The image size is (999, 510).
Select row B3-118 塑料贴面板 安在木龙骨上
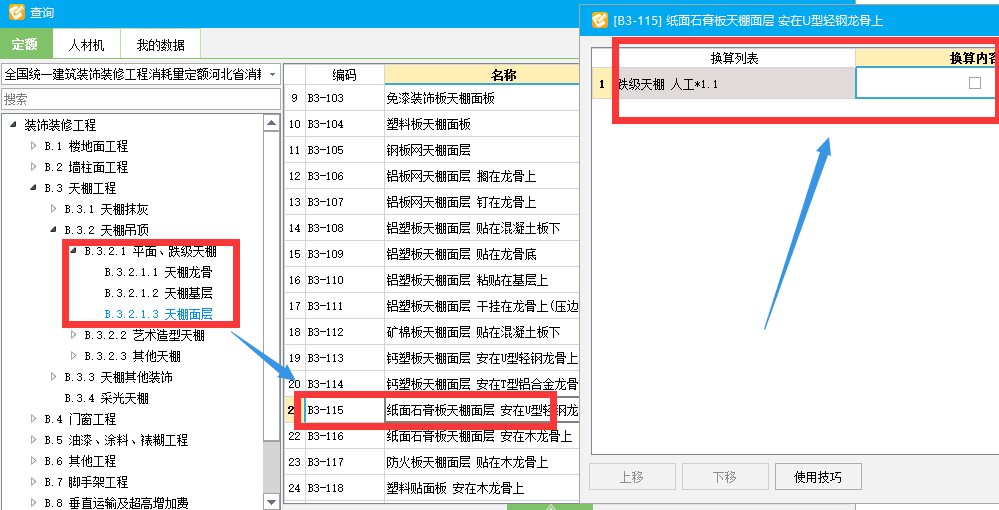tap(432, 488)
